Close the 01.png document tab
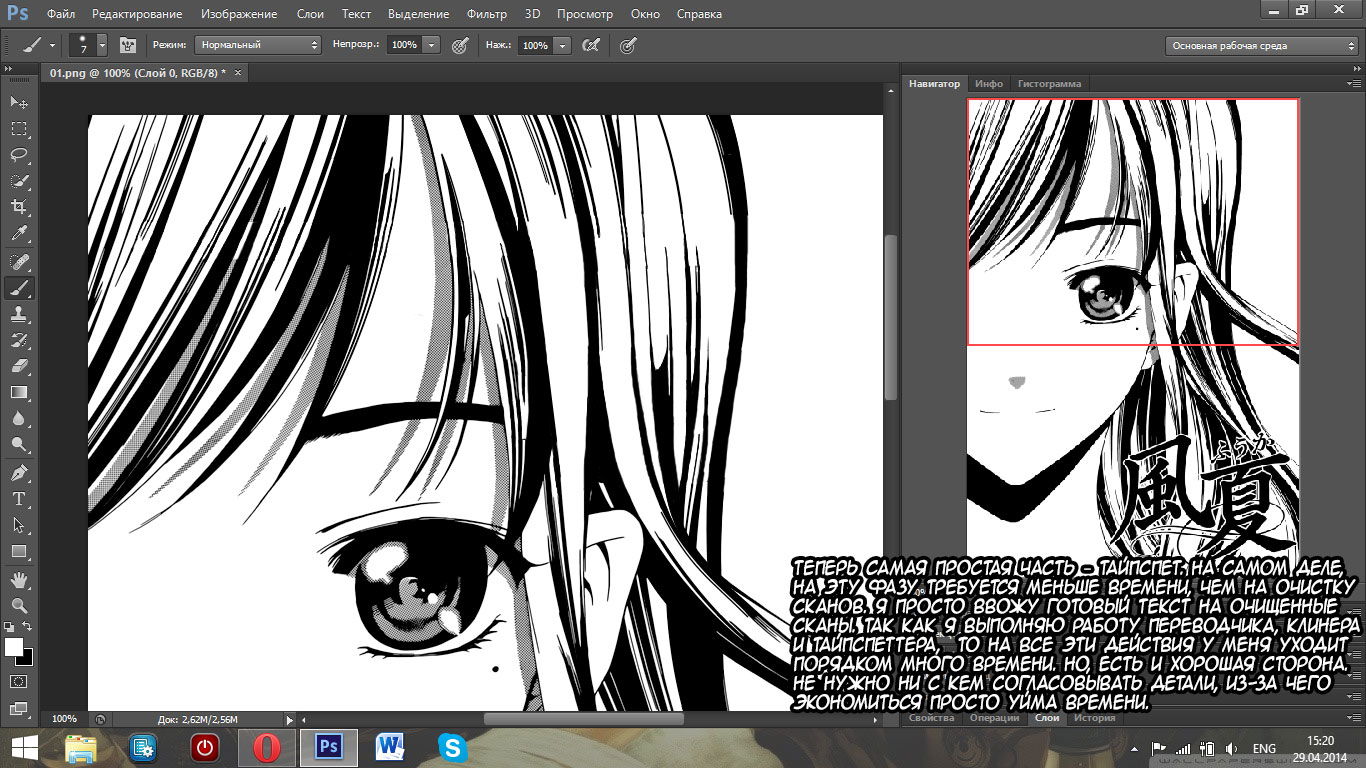This screenshot has width=1366, height=768. tap(237, 73)
